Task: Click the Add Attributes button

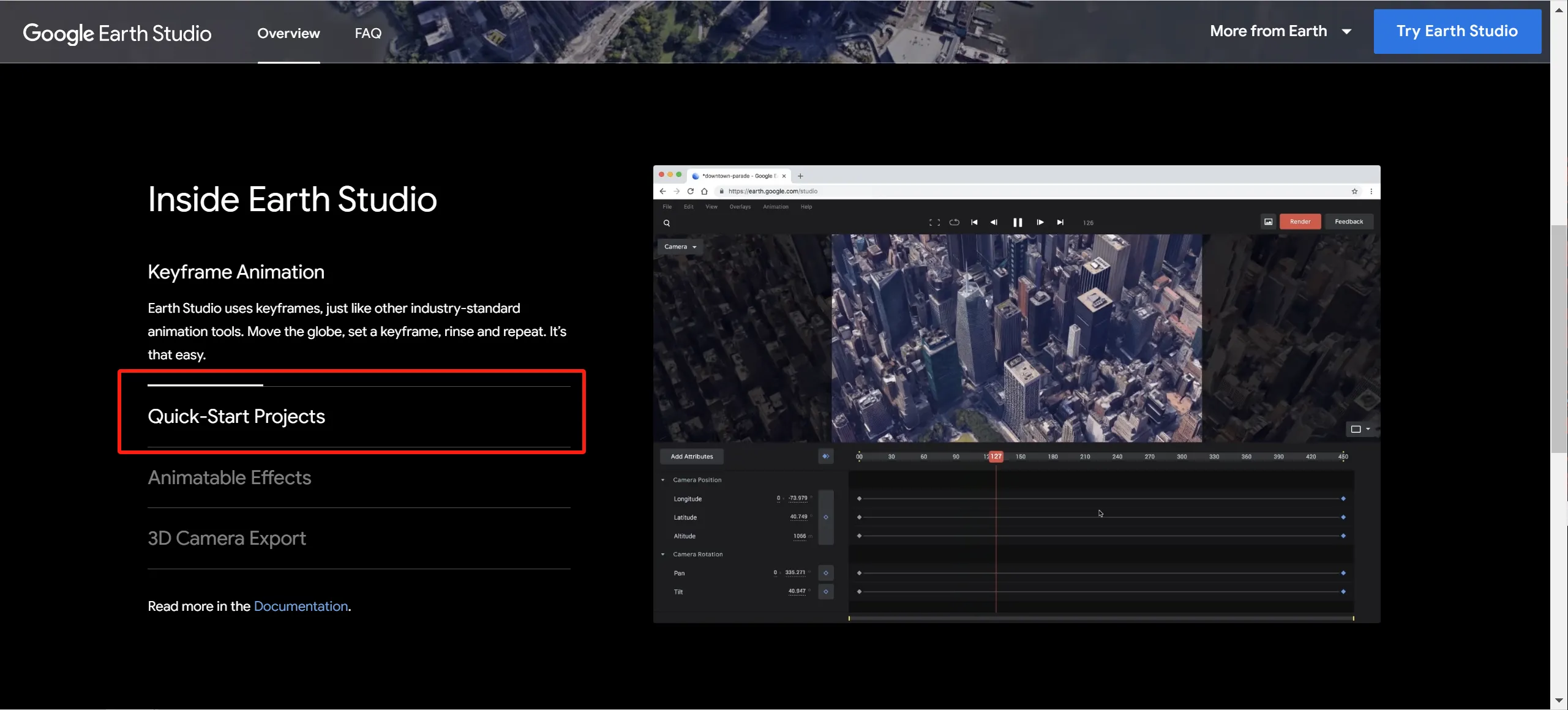Action: click(691, 457)
